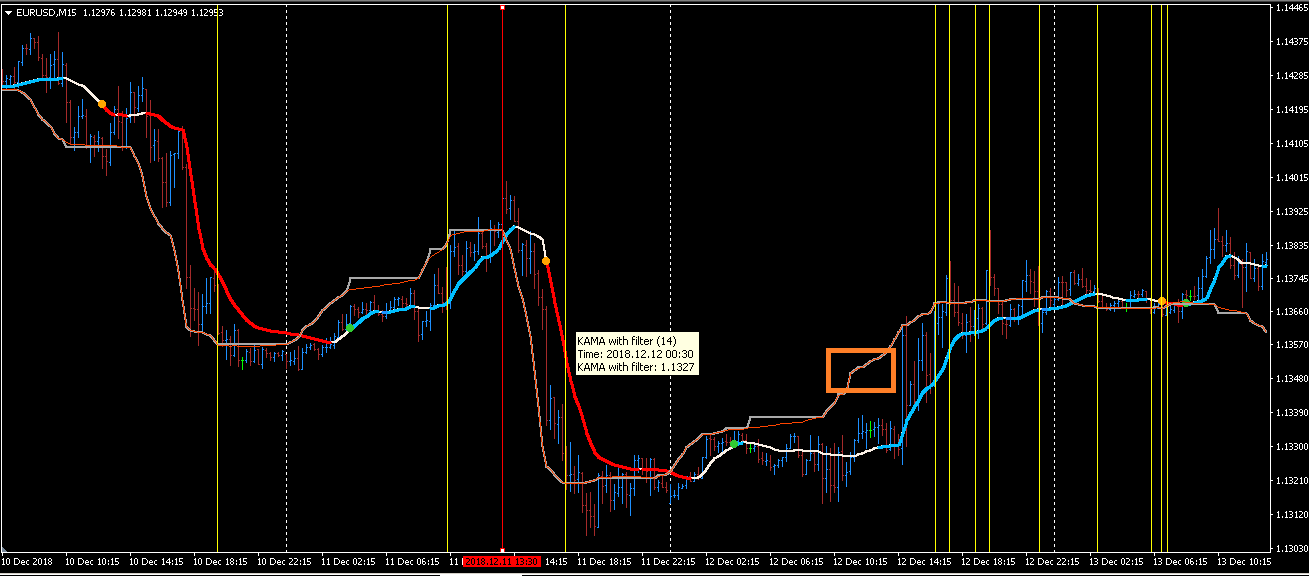
Task: Click the 1.13835 price axis label
Action: point(1291,245)
